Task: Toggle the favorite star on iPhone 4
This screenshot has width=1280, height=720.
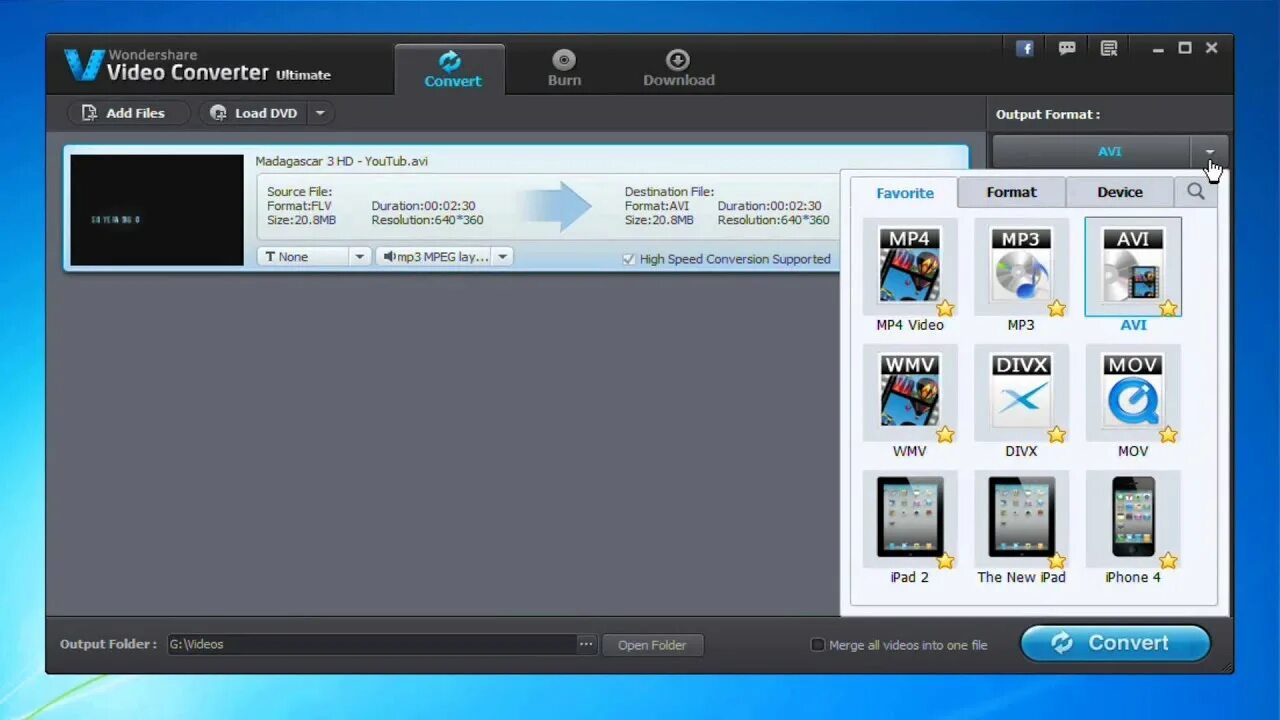Action: click(x=1168, y=560)
